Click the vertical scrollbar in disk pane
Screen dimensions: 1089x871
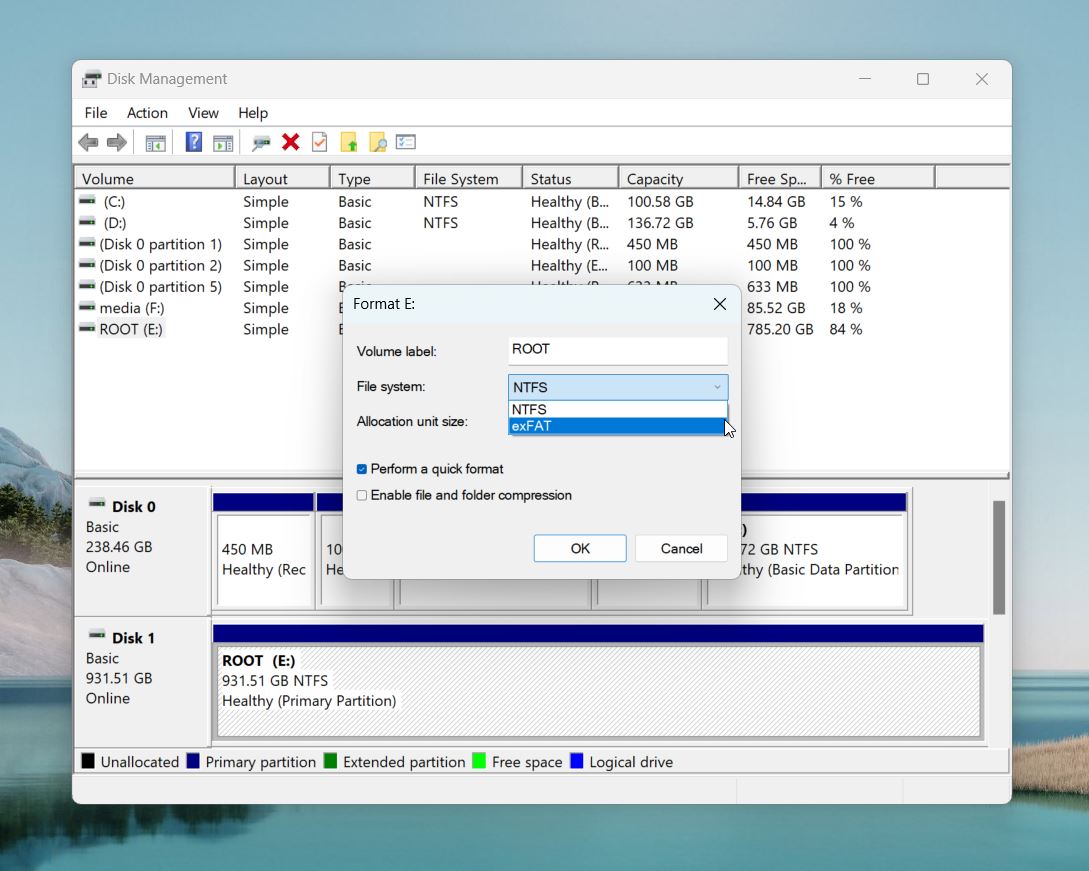[x=999, y=557]
